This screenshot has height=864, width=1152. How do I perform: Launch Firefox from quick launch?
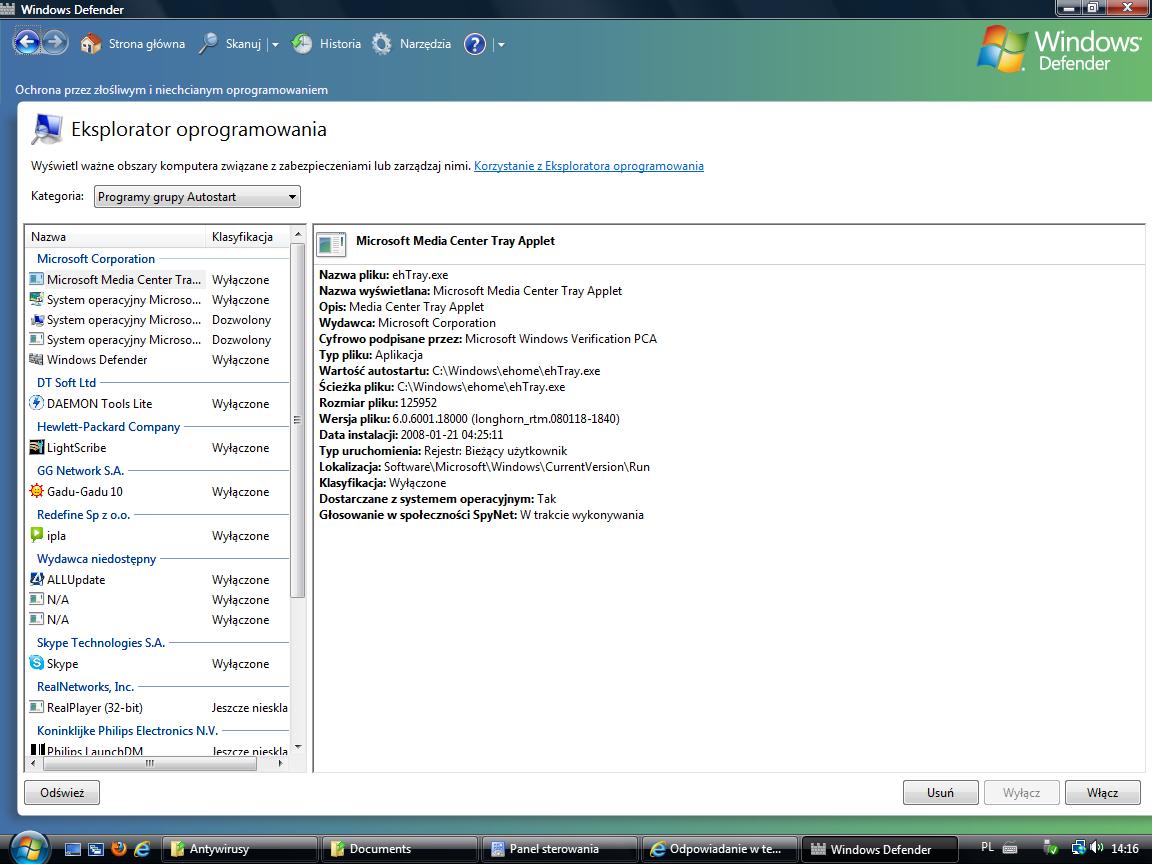click(x=119, y=849)
